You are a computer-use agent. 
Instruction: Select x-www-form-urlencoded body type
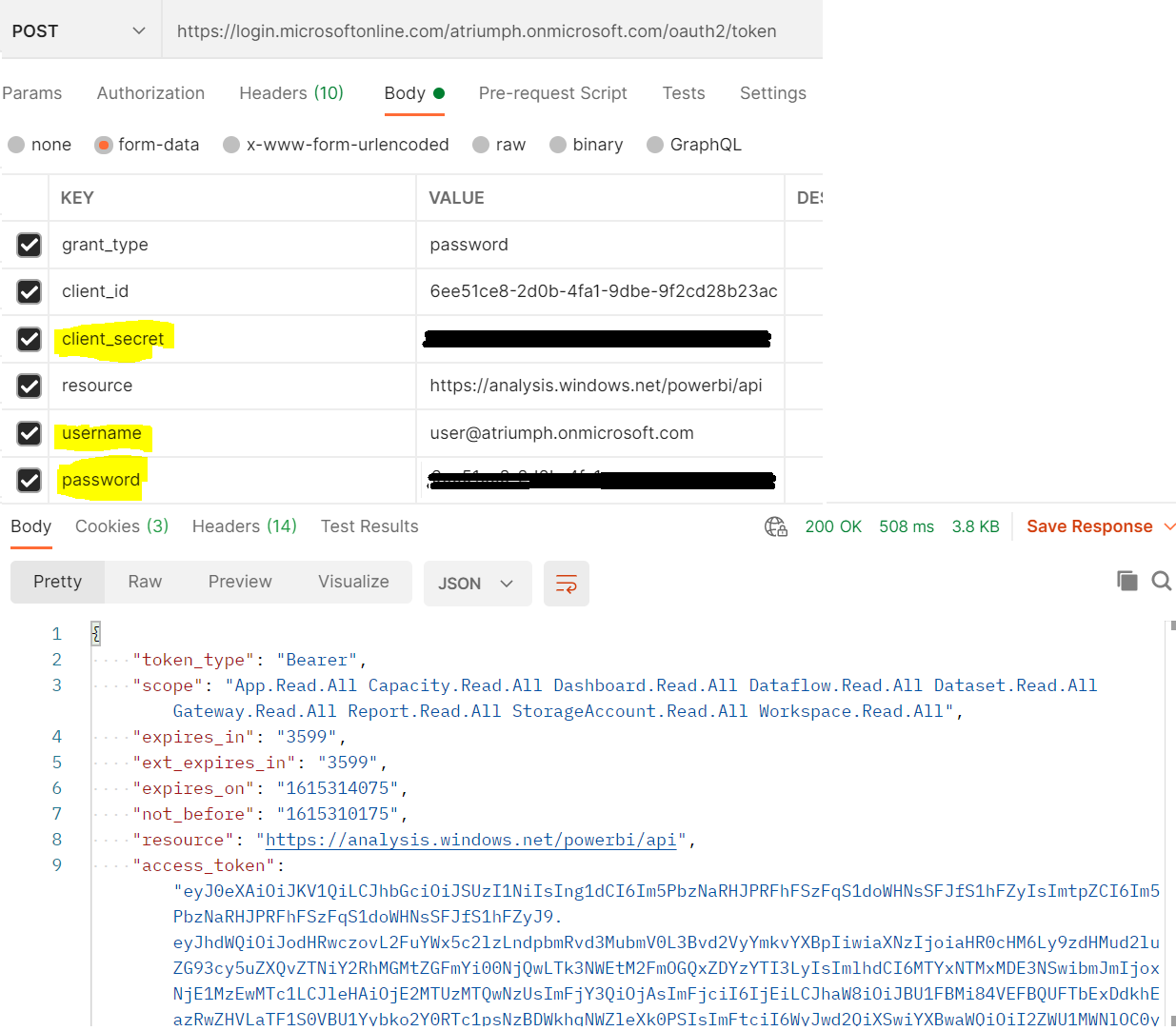pyautogui.click(x=231, y=145)
